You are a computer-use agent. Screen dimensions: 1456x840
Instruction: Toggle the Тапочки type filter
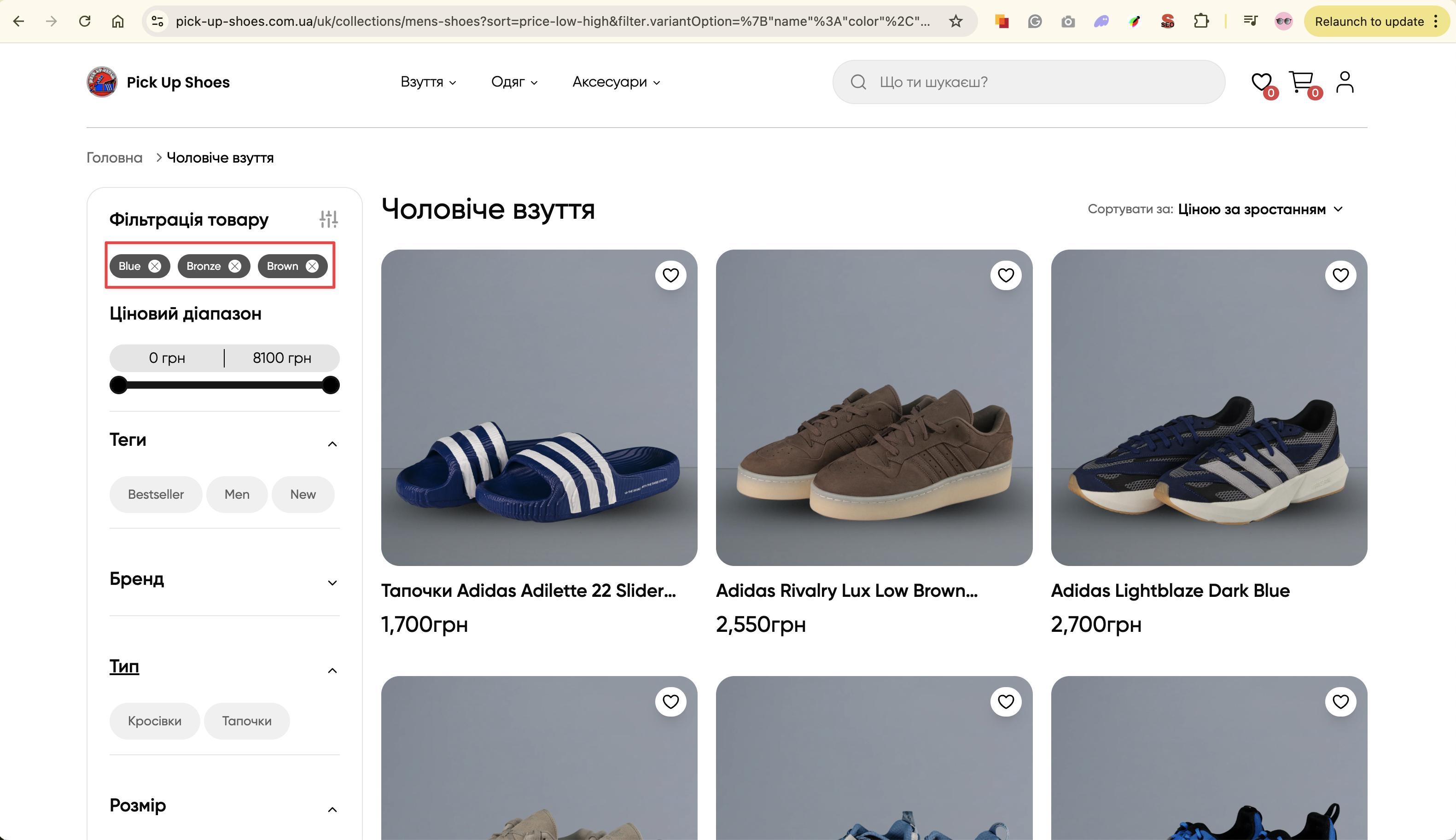(x=246, y=721)
